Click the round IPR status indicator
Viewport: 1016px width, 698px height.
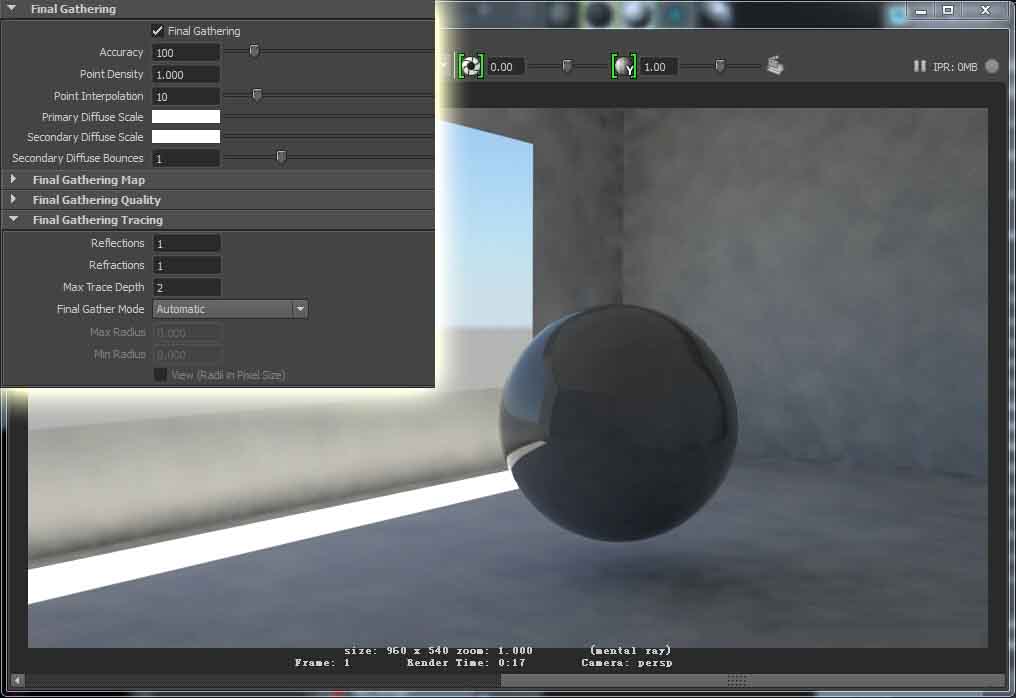pyautogui.click(x=991, y=66)
